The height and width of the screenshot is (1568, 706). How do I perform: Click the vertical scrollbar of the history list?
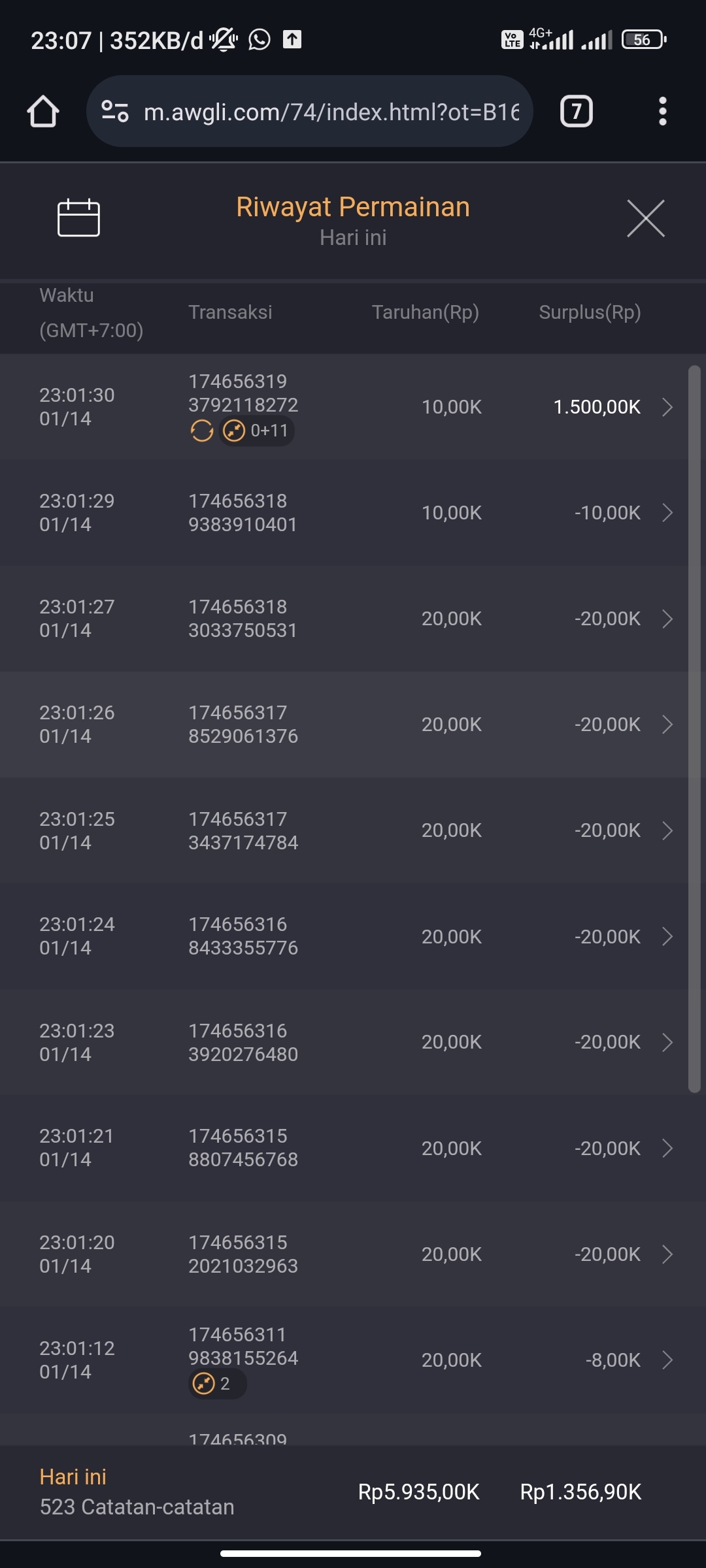694,728
